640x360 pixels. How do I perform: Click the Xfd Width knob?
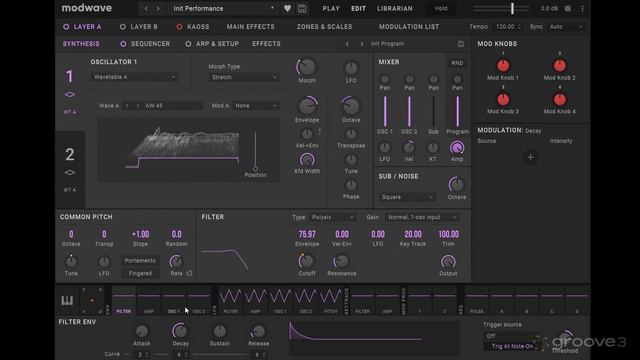pyautogui.click(x=307, y=160)
